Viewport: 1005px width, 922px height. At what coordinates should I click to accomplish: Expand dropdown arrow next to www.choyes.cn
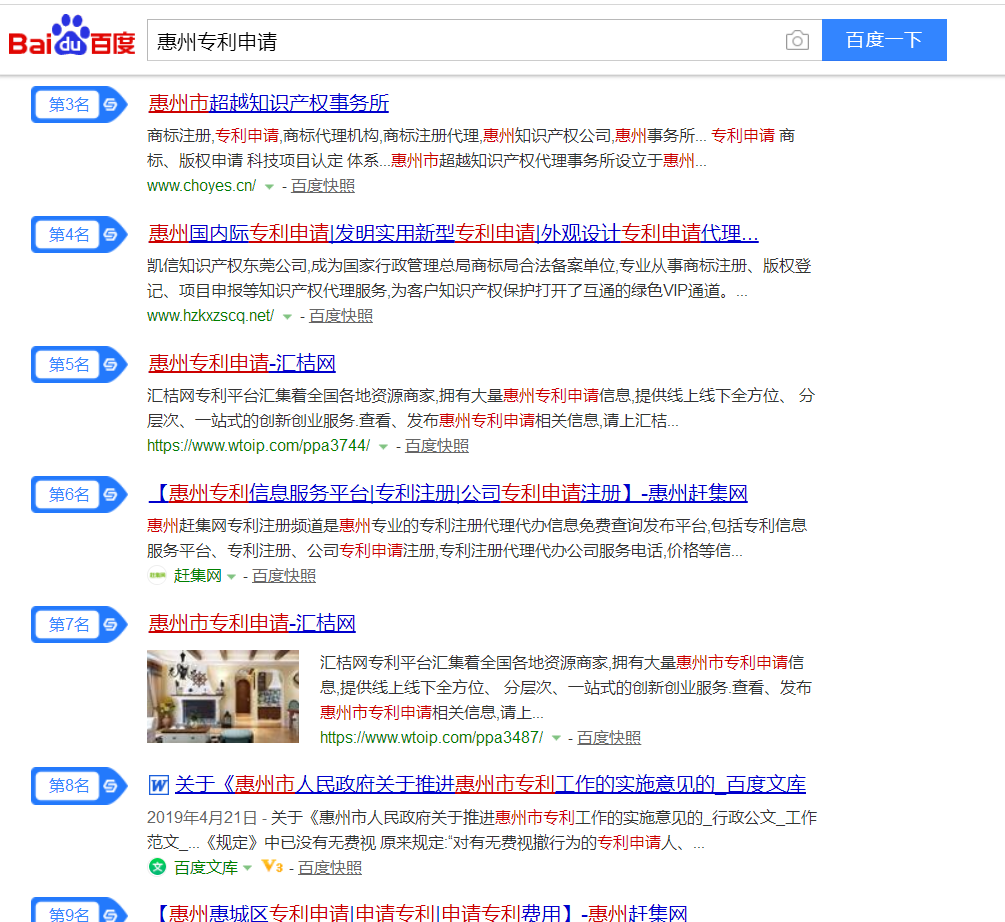(x=269, y=187)
